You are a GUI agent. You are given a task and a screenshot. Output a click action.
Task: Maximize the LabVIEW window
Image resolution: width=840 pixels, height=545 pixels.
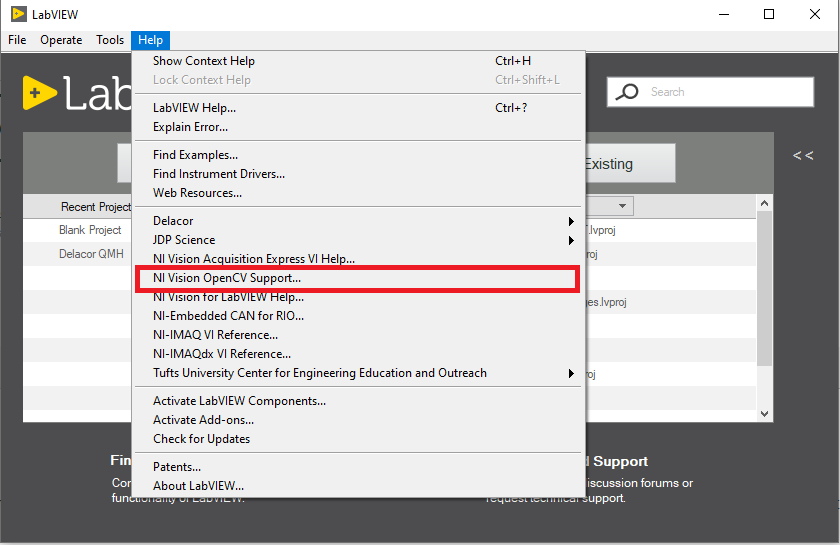point(769,14)
